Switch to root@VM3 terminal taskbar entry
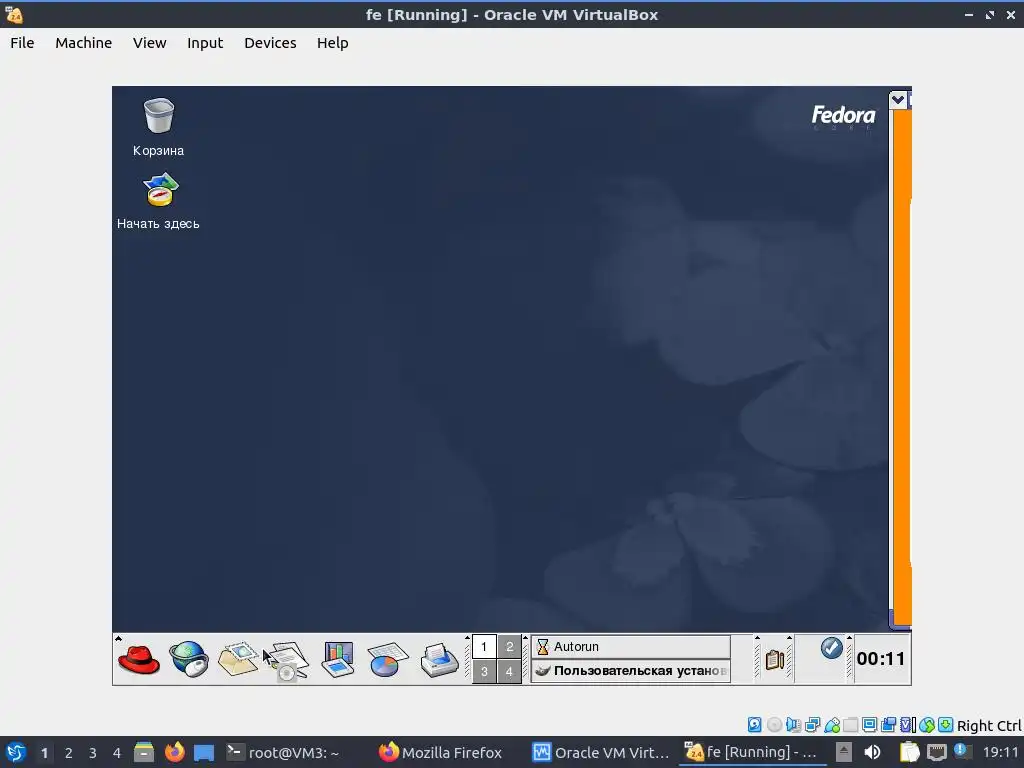The height and width of the screenshot is (768, 1024). (283, 752)
